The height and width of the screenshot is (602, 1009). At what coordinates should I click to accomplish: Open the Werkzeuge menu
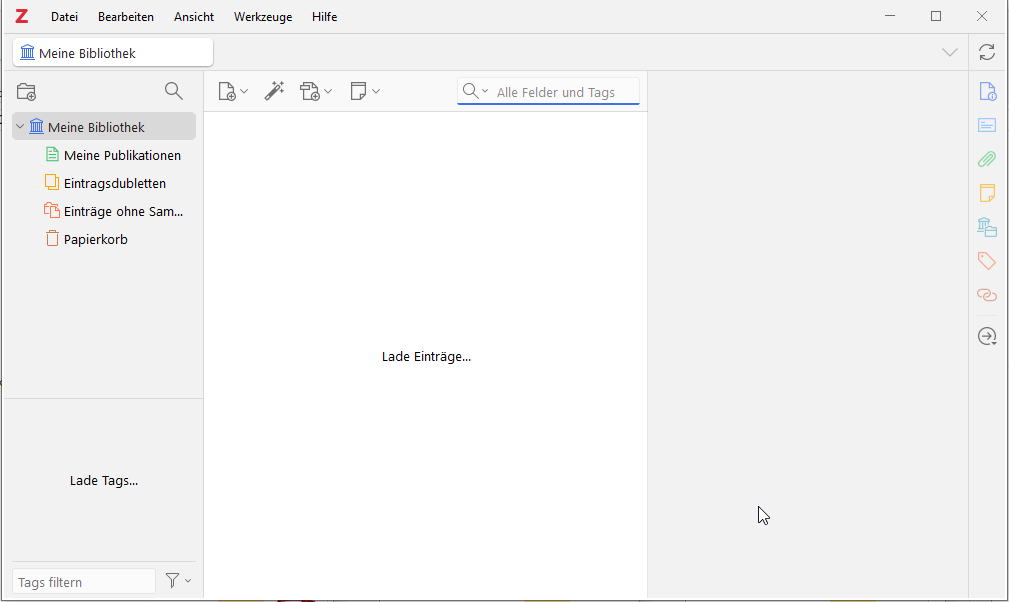coord(263,17)
